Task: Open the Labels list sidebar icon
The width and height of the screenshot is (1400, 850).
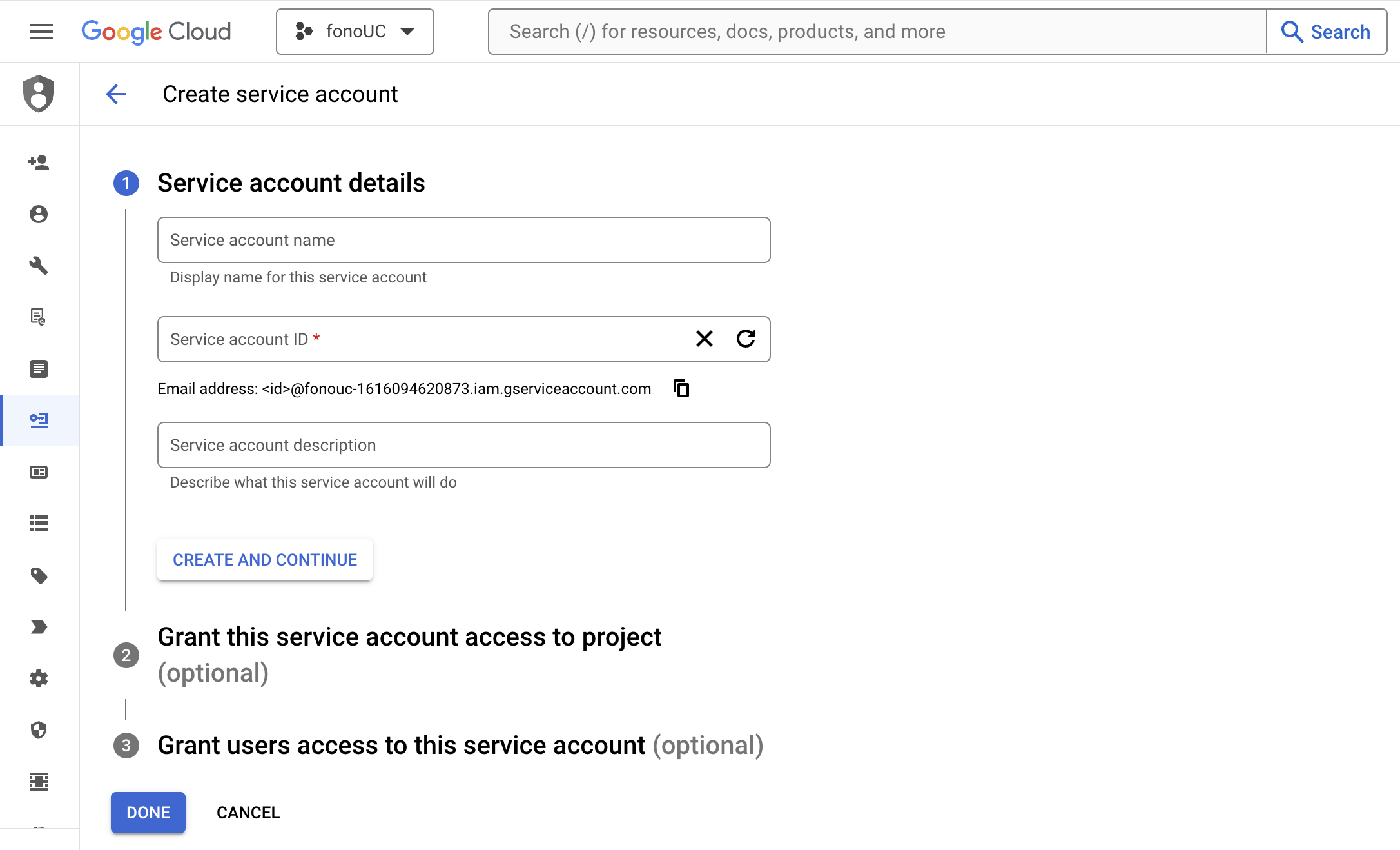Action: coord(39,524)
